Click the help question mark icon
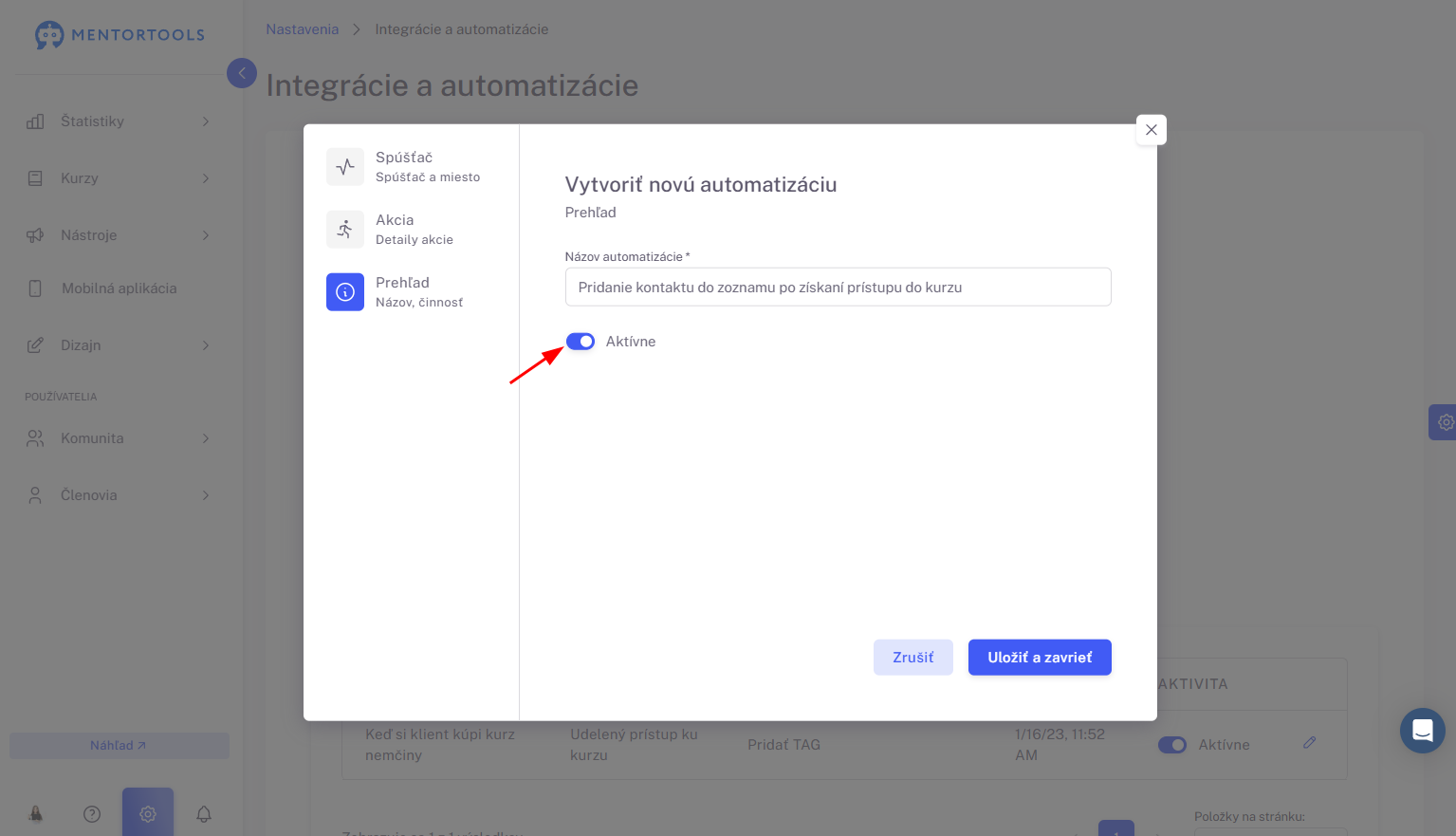This screenshot has height=836, width=1456. point(92,813)
